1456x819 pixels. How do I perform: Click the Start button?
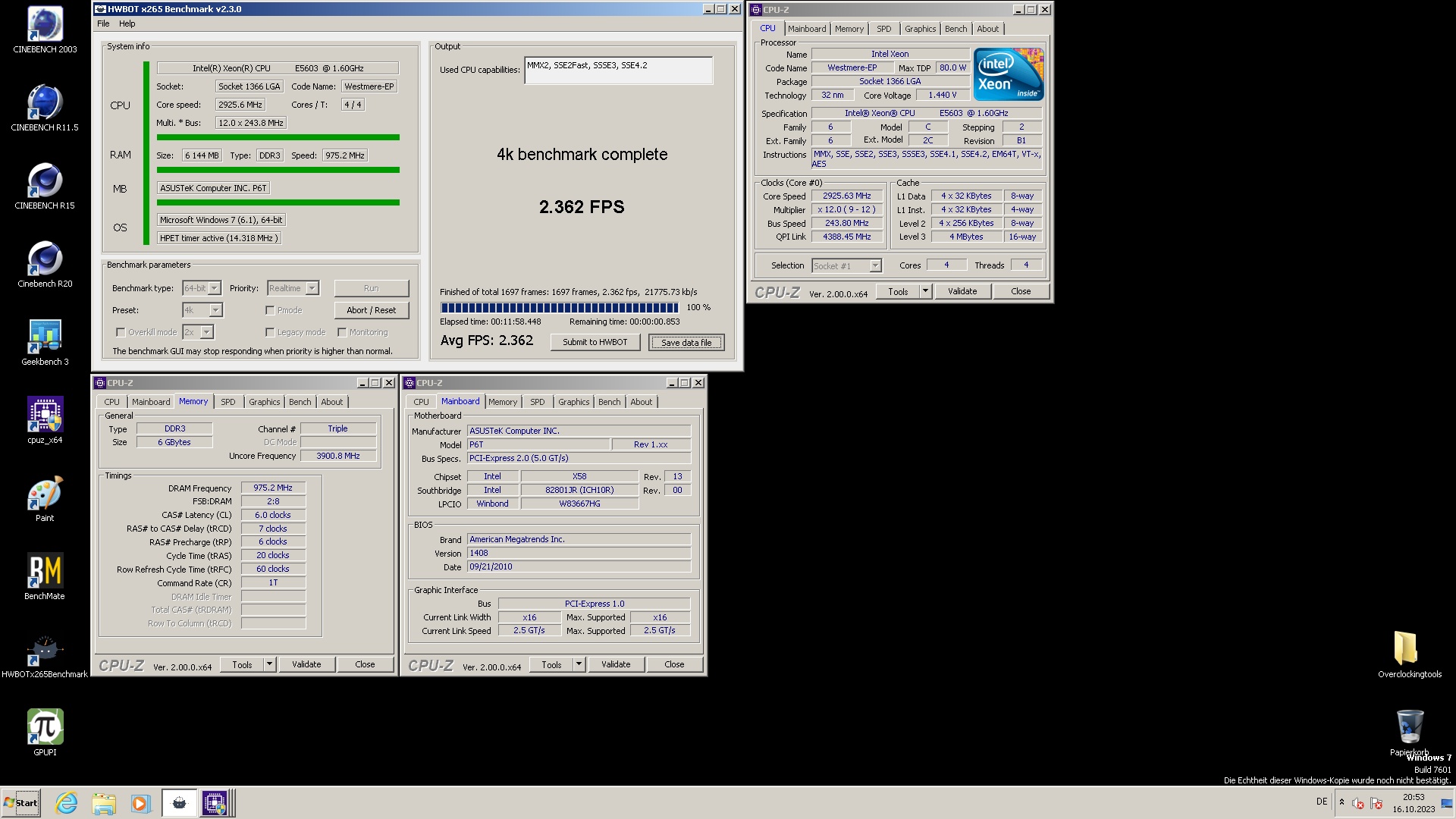pos(21,803)
